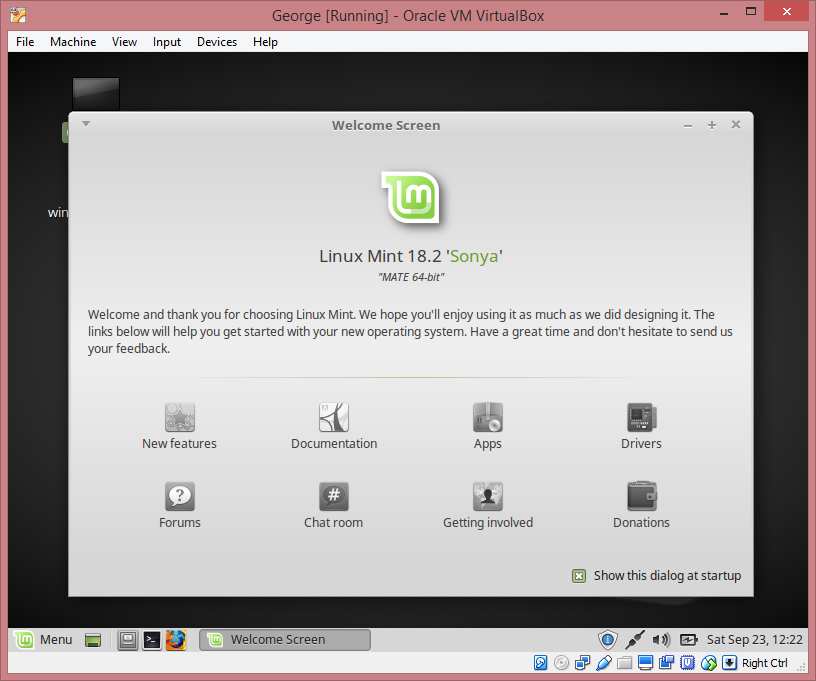Click the panel clock Sat Sep 23, 12:22
Viewport: 816px width, 681px height.
point(755,639)
